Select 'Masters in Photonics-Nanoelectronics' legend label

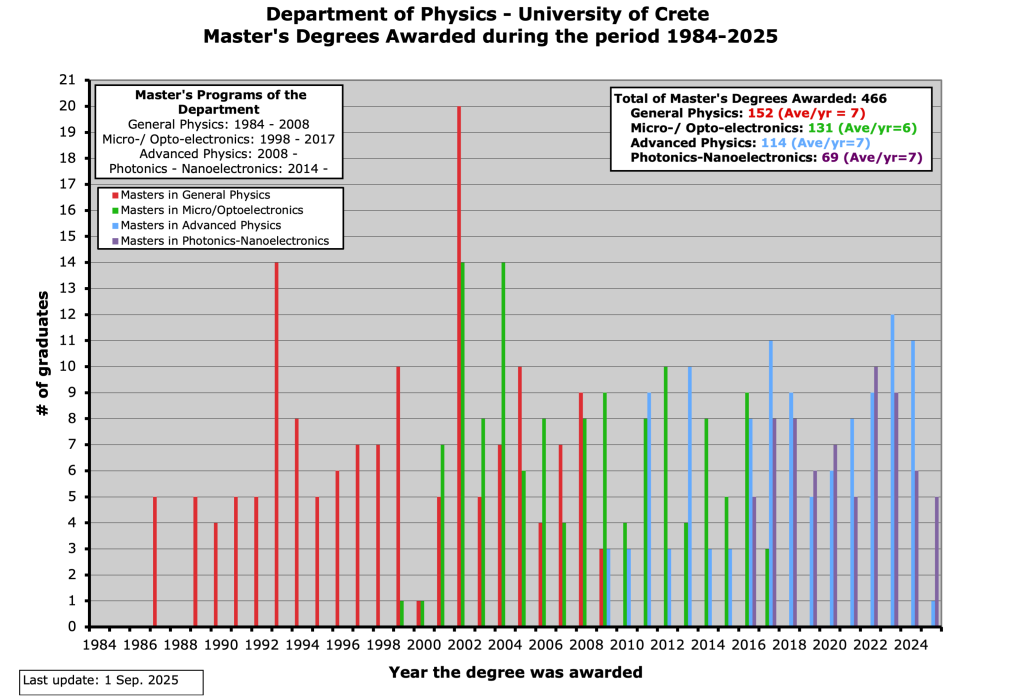pos(225,240)
